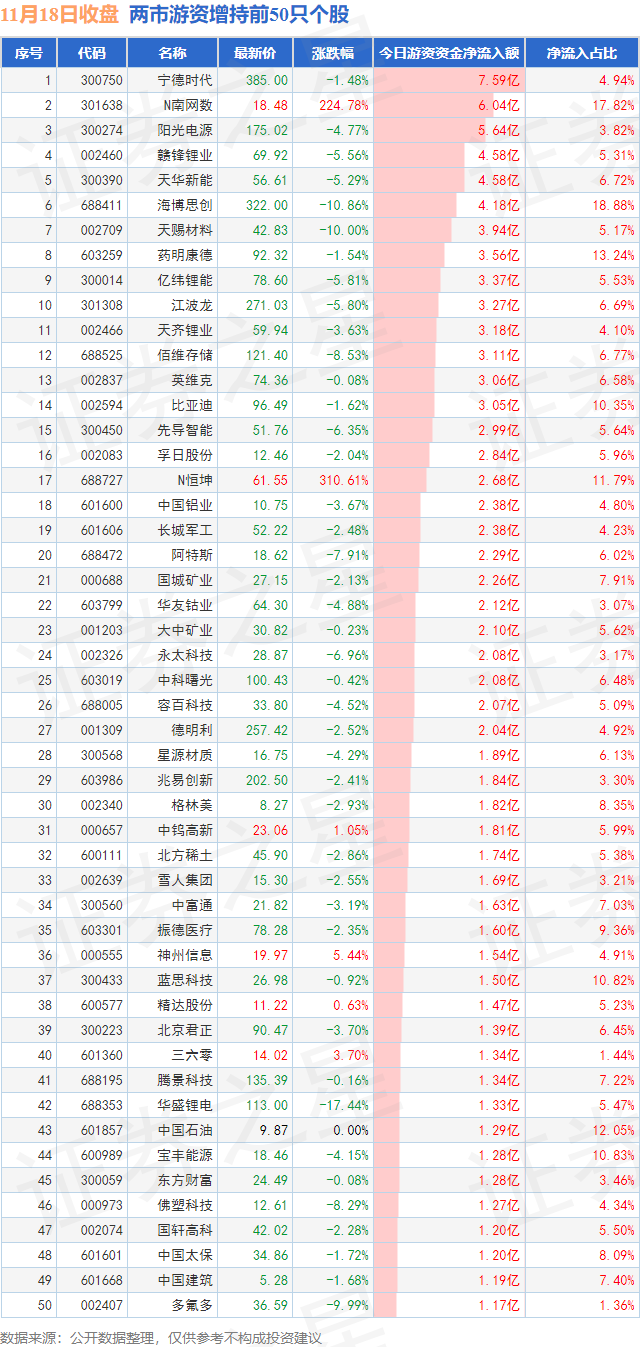Click stock name 中国石油
This screenshot has width=640, height=1347.
(x=186, y=1130)
